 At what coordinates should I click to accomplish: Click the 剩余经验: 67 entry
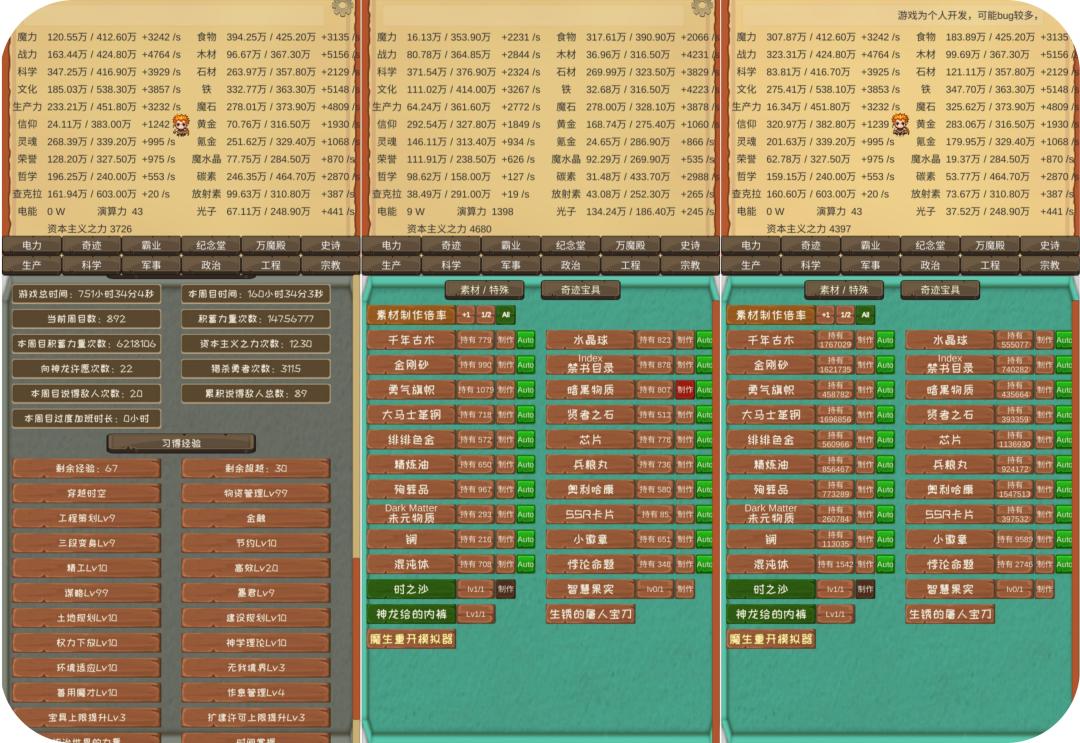point(87,468)
